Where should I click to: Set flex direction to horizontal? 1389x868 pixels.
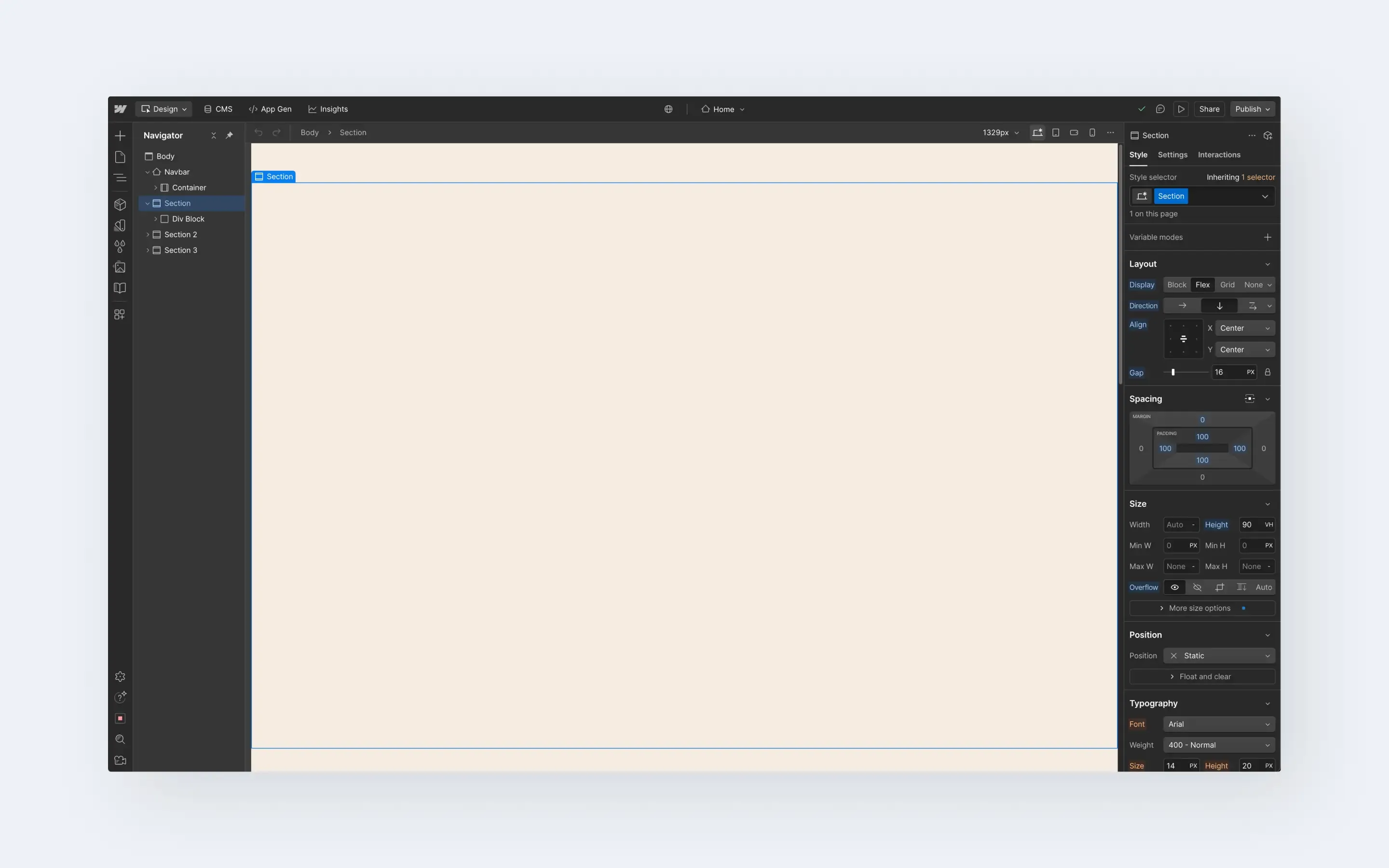1182,306
